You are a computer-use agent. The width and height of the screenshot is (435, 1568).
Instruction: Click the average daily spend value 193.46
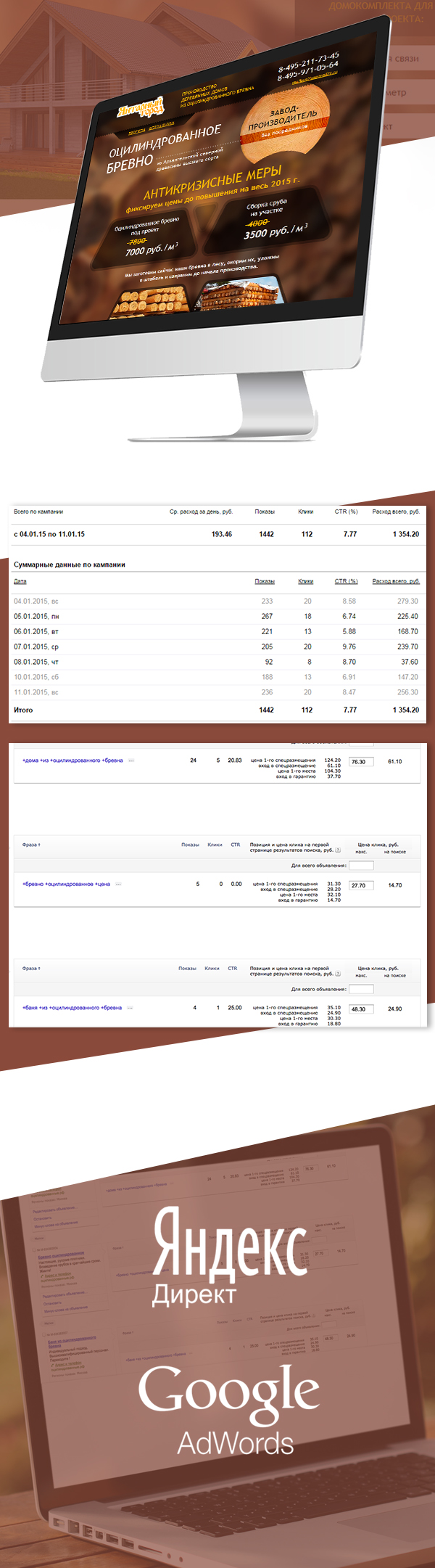tap(222, 534)
